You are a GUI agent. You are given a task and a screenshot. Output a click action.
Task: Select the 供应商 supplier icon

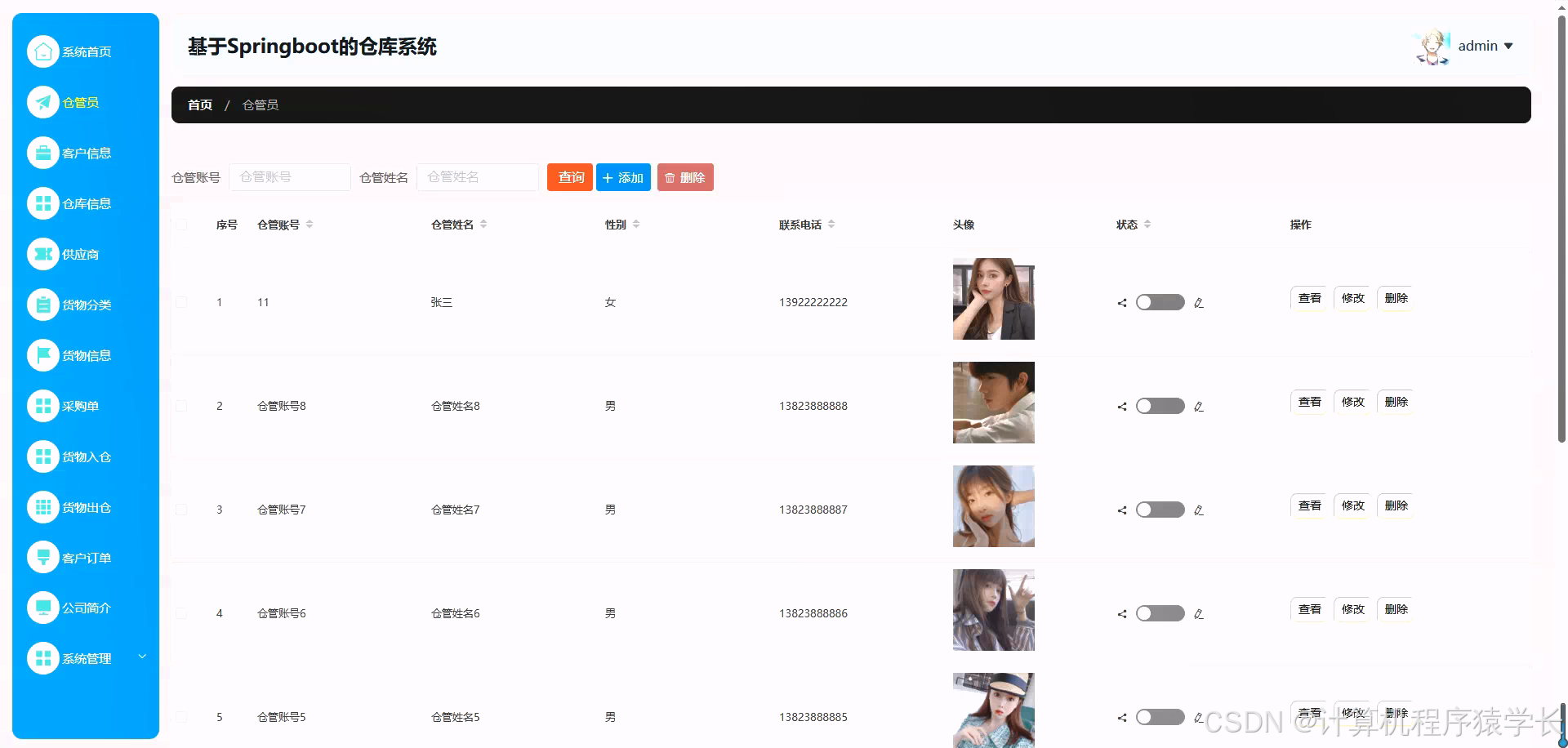(x=43, y=254)
